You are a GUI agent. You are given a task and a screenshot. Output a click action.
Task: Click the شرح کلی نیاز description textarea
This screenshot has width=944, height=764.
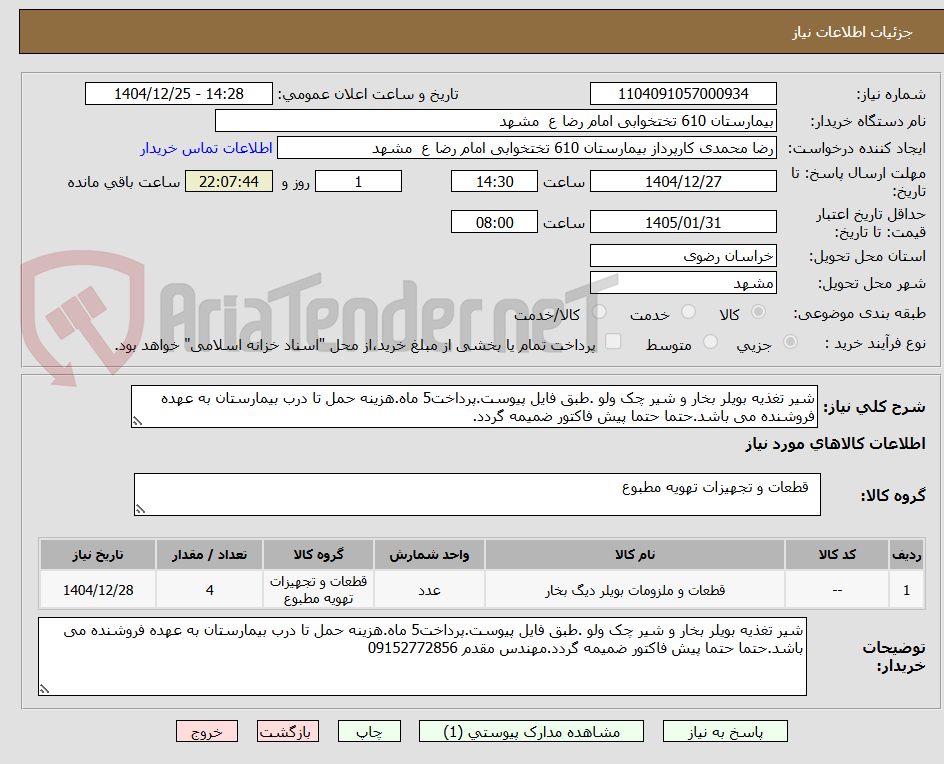[474, 407]
